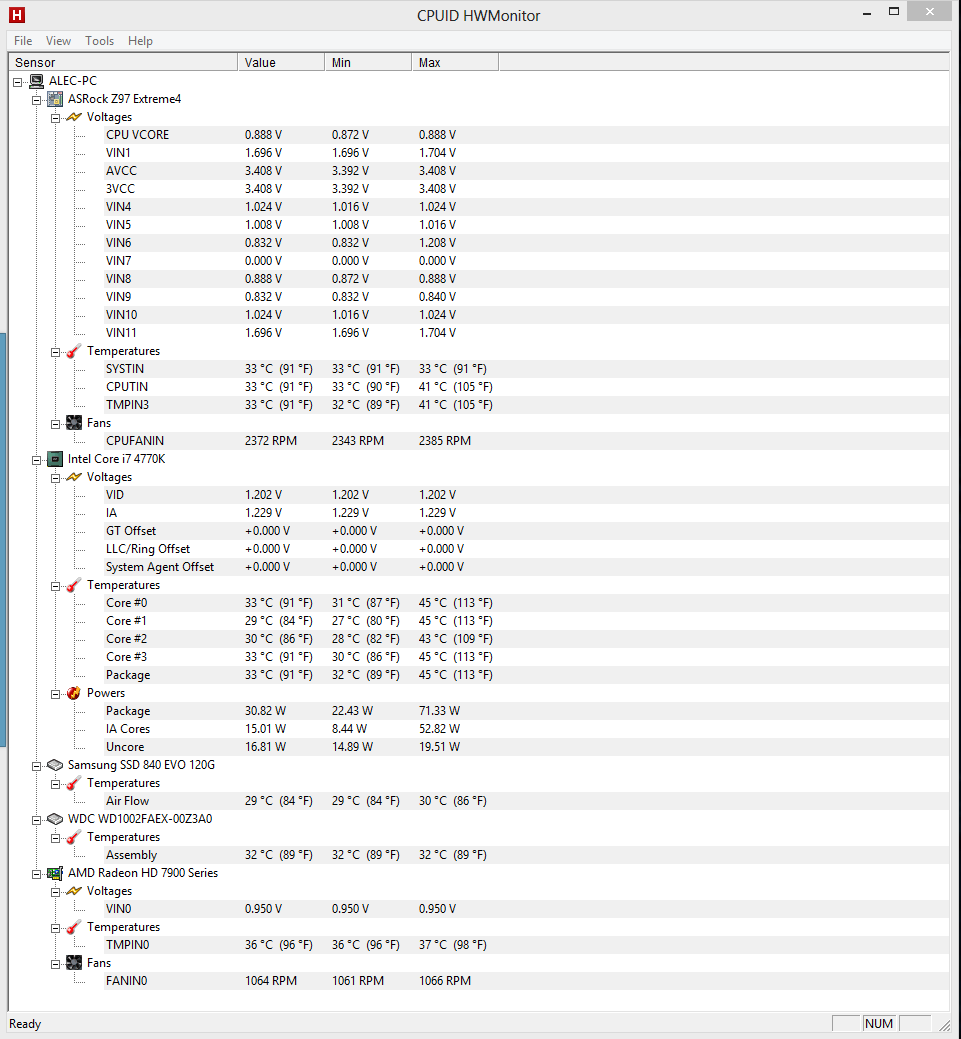Select the CPUTIN temperature row
Viewport: 961px width, 1039px height.
526,387
